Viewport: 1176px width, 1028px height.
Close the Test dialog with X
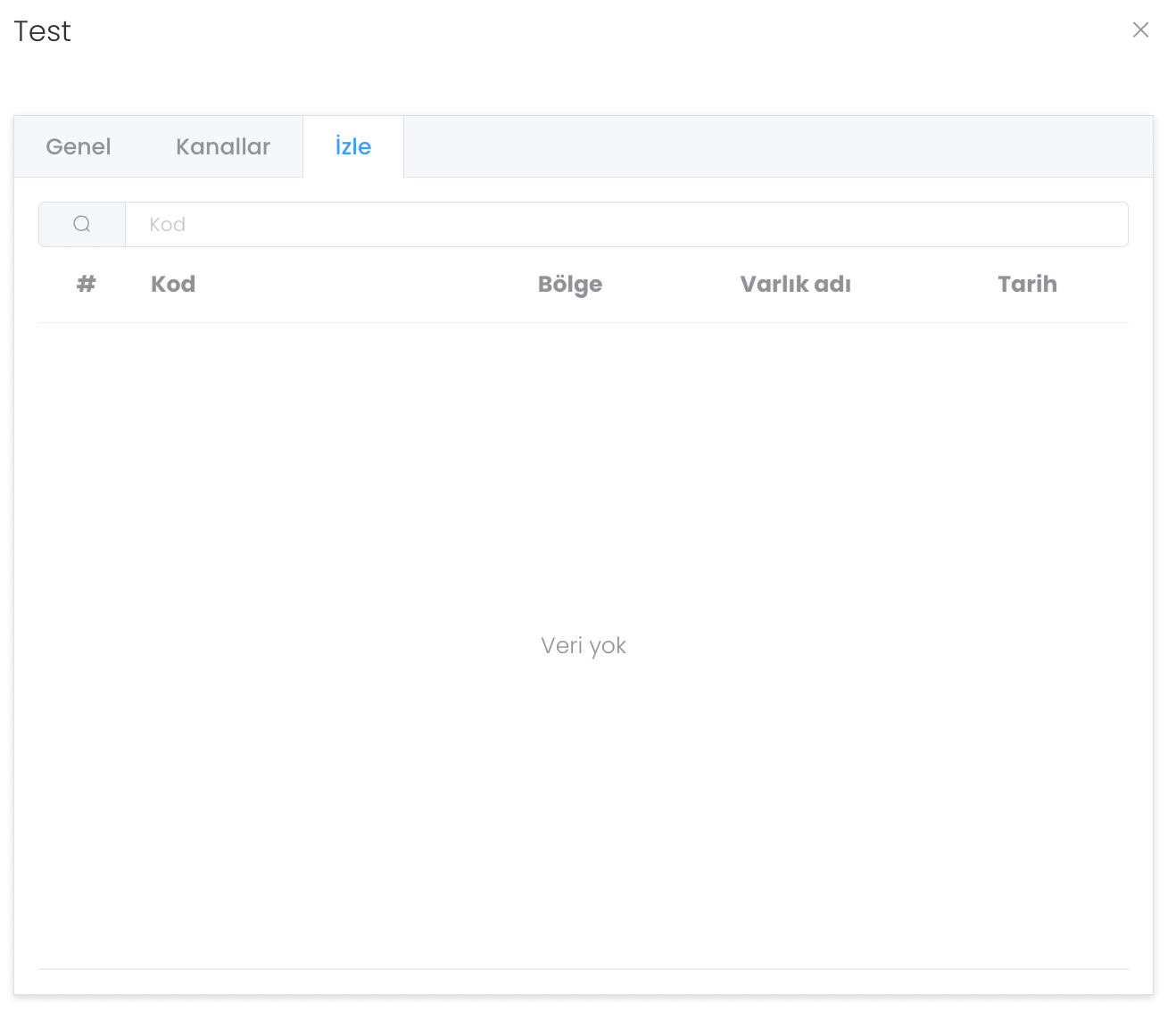1140,30
